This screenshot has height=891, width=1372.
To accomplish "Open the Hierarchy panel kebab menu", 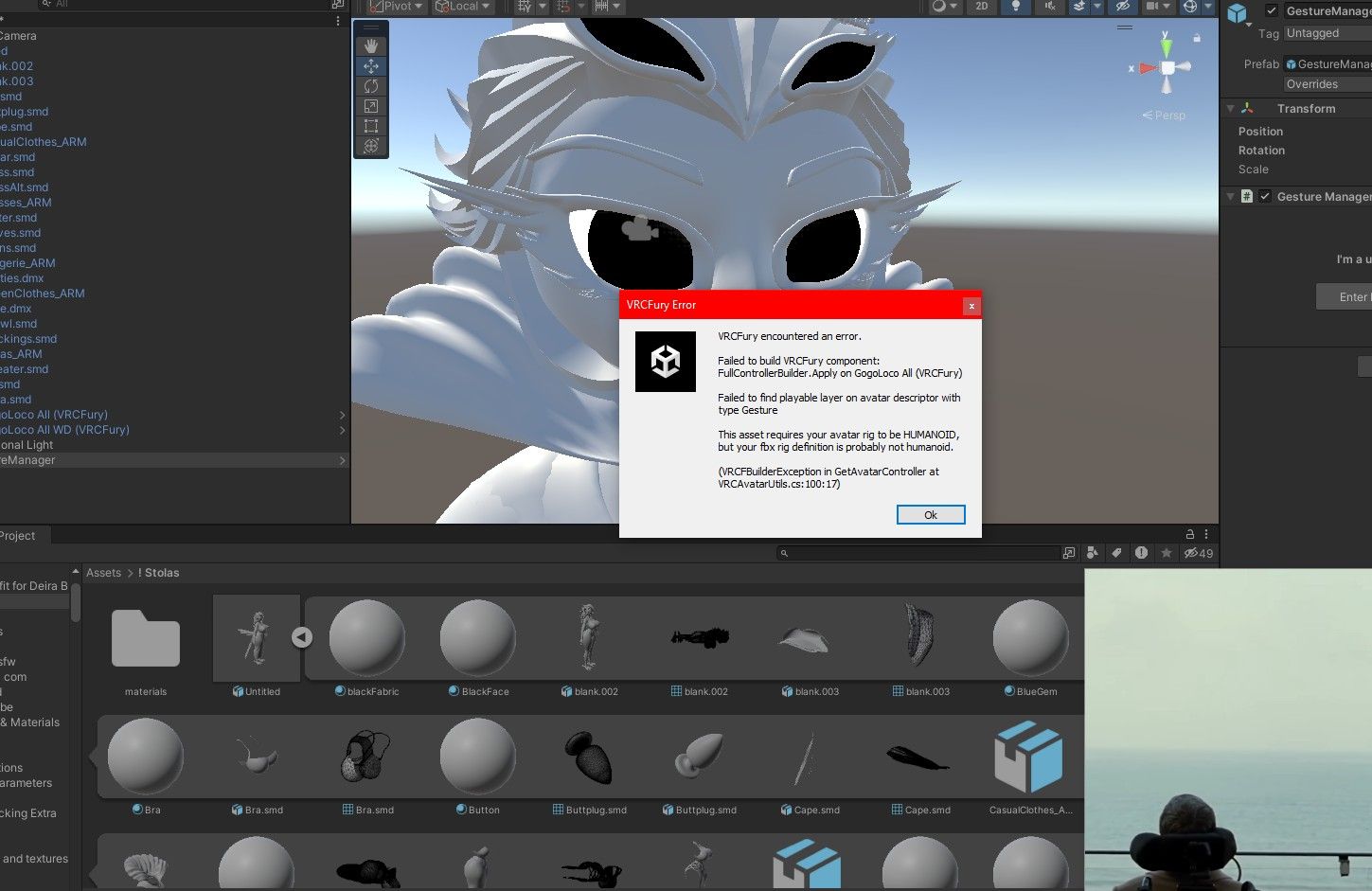I will [x=338, y=21].
